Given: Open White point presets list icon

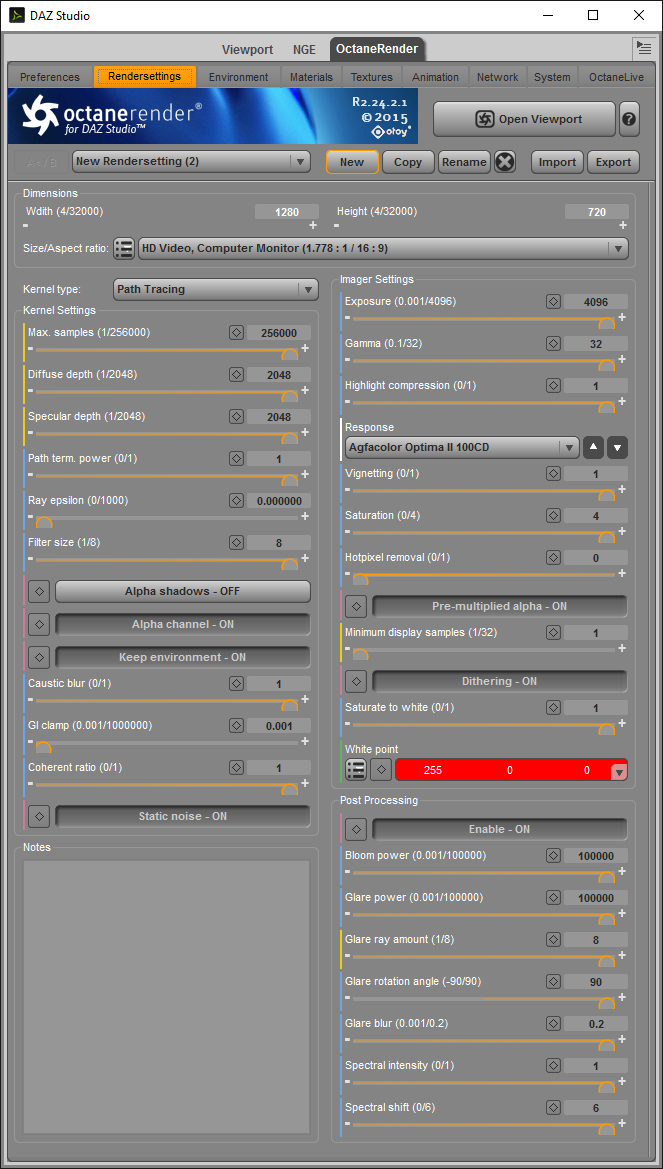Looking at the screenshot, I should 356,770.
